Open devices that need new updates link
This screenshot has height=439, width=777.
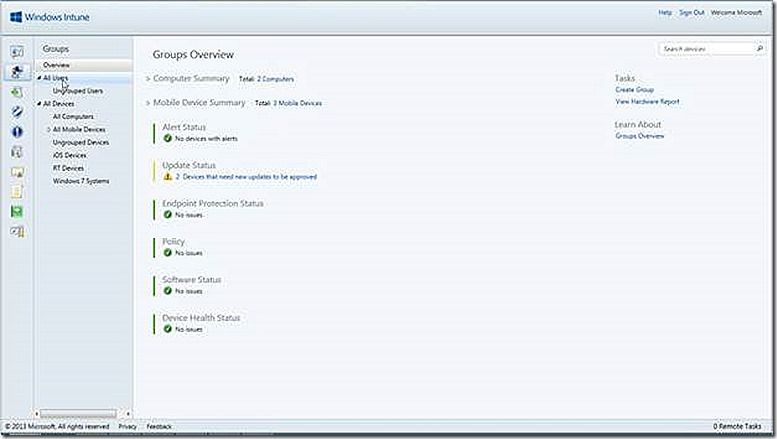(x=246, y=176)
